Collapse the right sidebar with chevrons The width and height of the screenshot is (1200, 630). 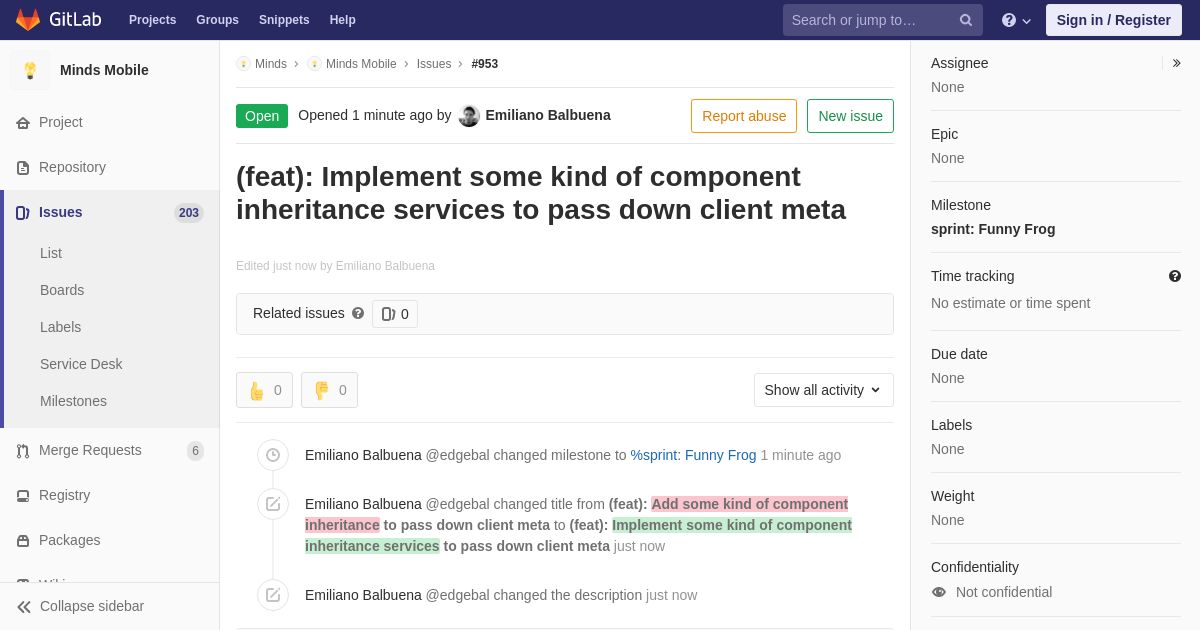pyautogui.click(x=1176, y=63)
